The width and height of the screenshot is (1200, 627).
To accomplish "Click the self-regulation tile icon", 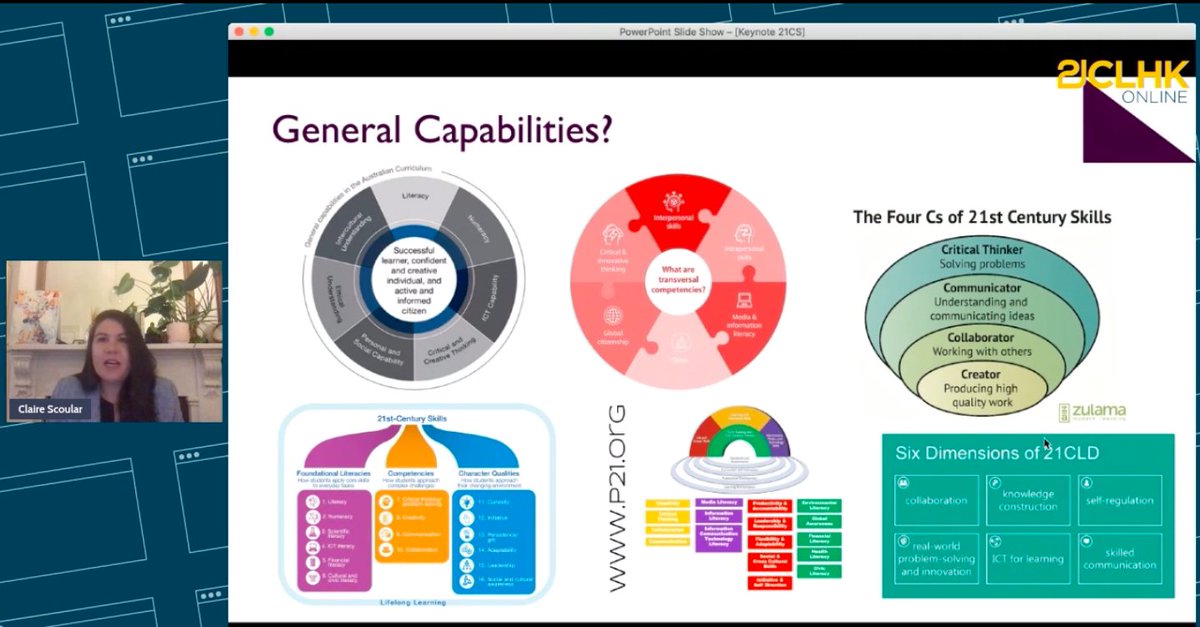I will click(1087, 483).
